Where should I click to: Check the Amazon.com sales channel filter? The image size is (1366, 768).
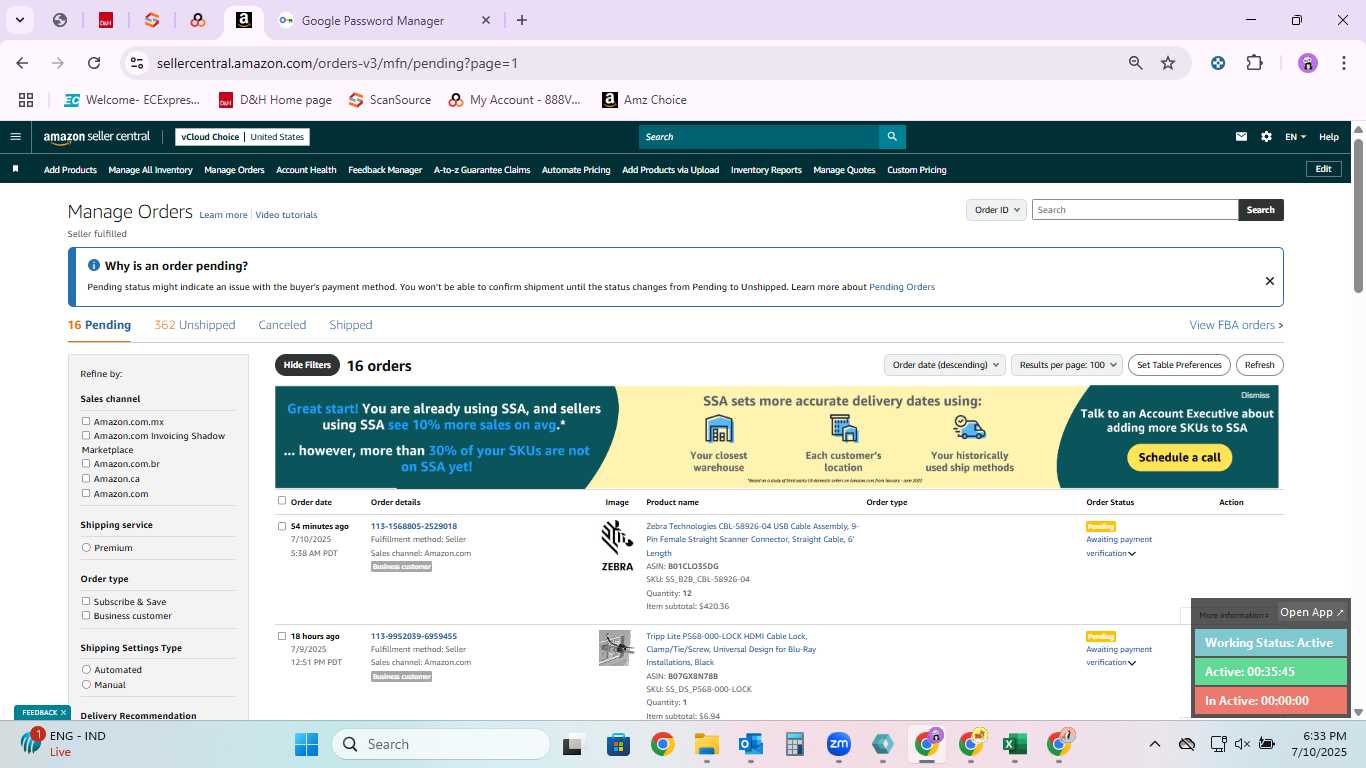pos(86,493)
